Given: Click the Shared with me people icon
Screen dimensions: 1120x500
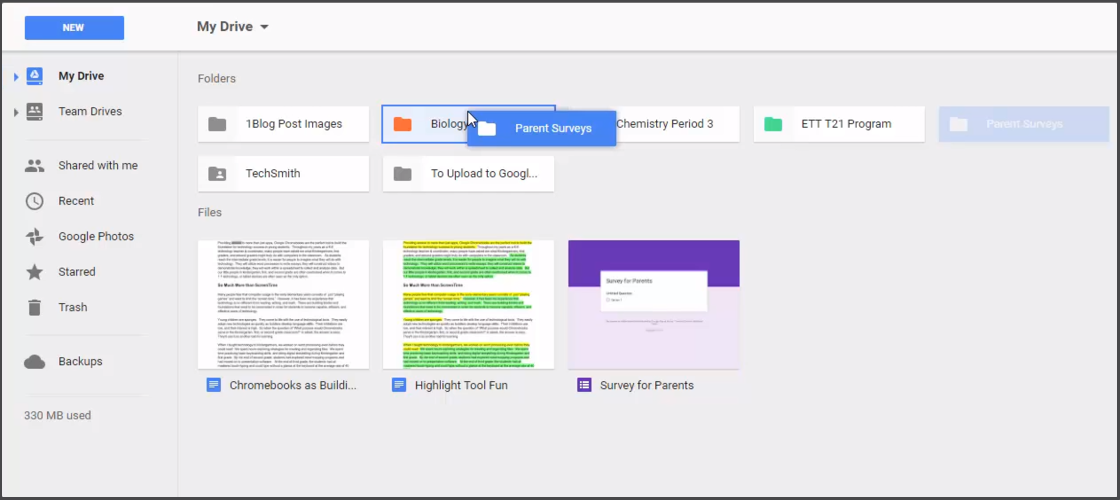Looking at the screenshot, I should click(34, 166).
